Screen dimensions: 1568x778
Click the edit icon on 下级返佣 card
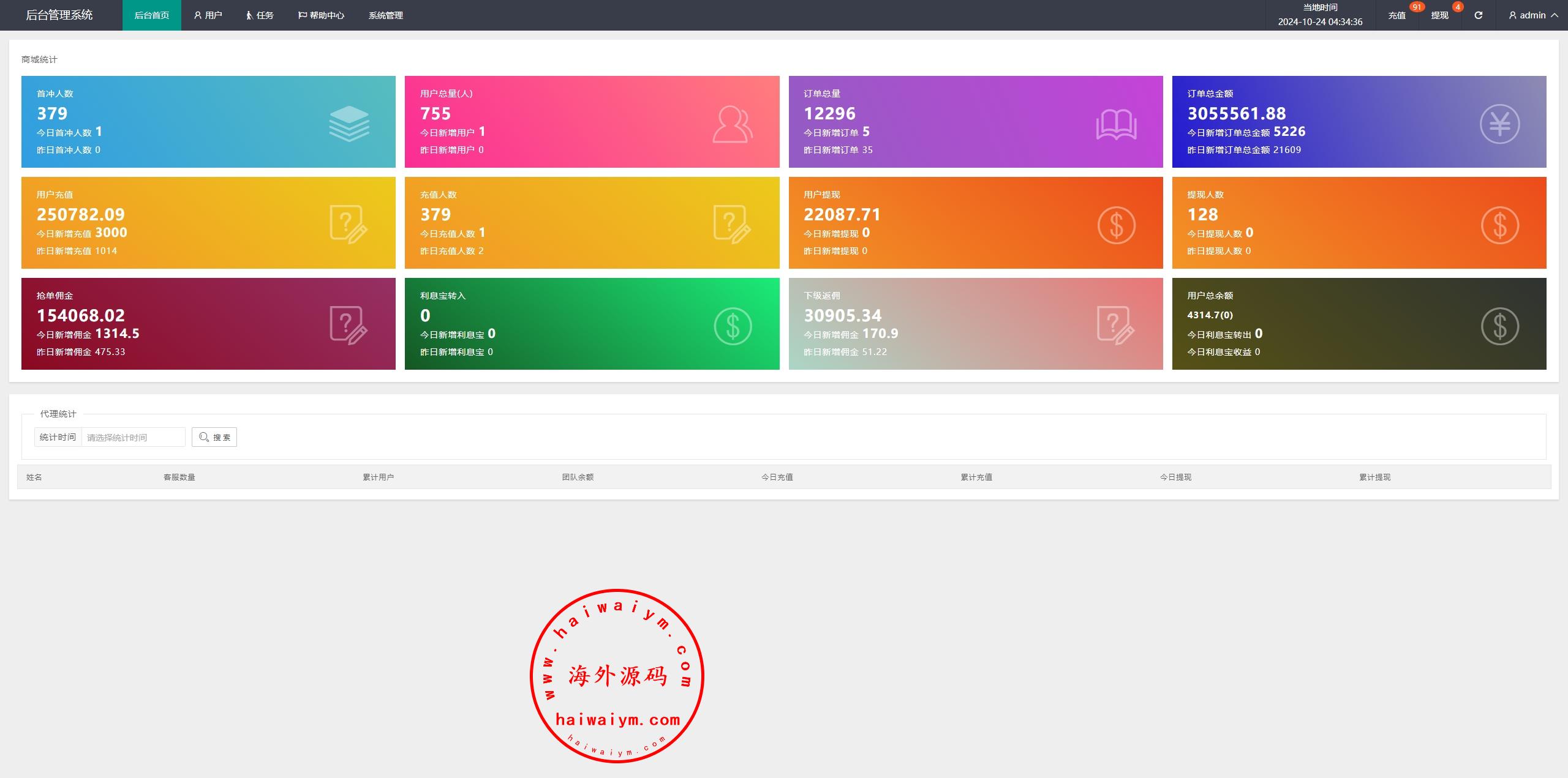tap(1116, 326)
